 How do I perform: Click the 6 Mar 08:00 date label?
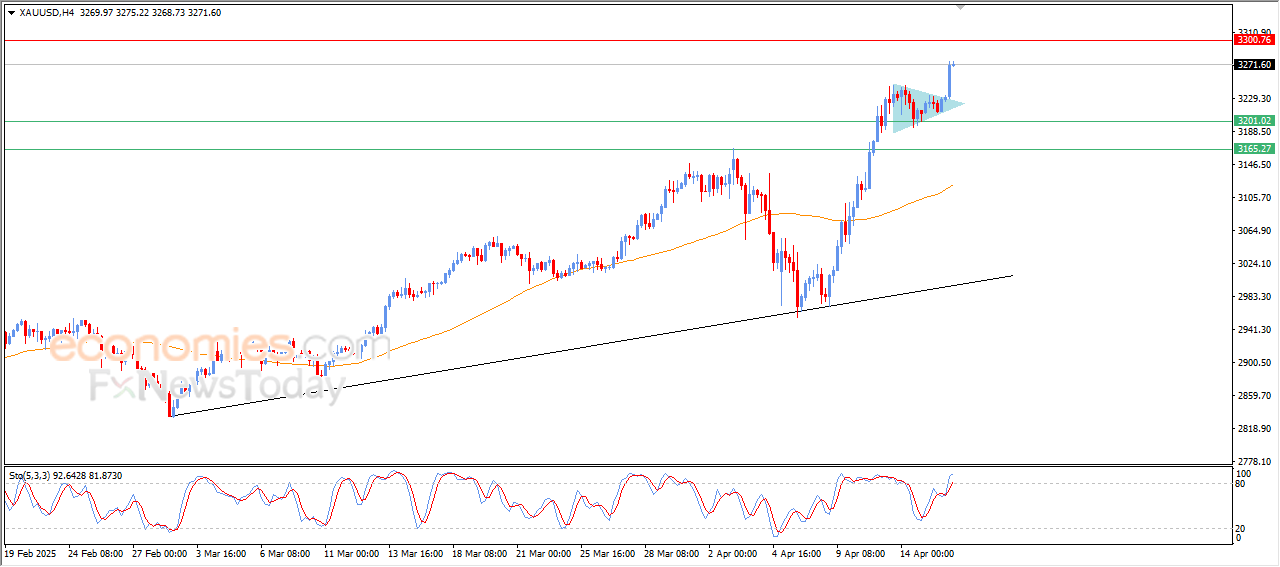pyautogui.click(x=287, y=553)
